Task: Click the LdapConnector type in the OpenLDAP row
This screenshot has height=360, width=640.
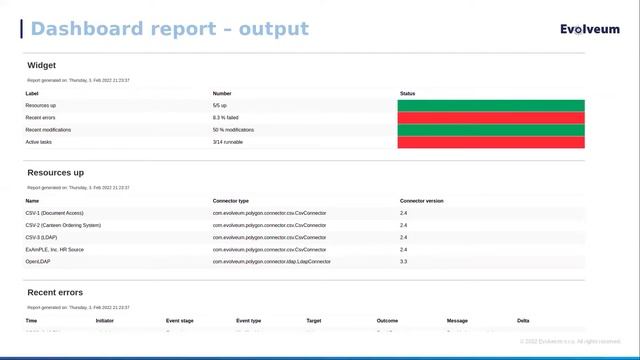Action: tap(271, 261)
